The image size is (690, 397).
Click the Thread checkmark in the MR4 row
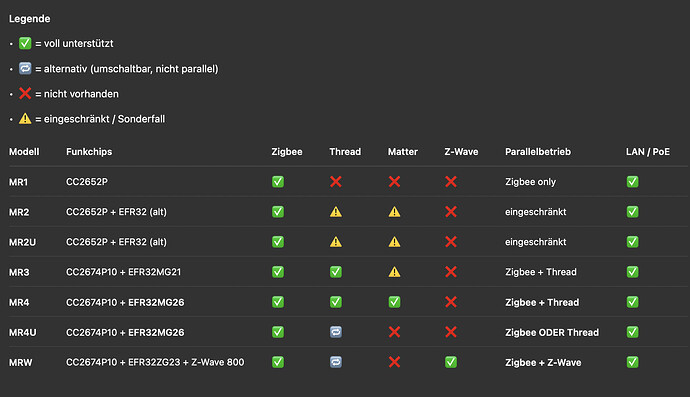pos(336,302)
